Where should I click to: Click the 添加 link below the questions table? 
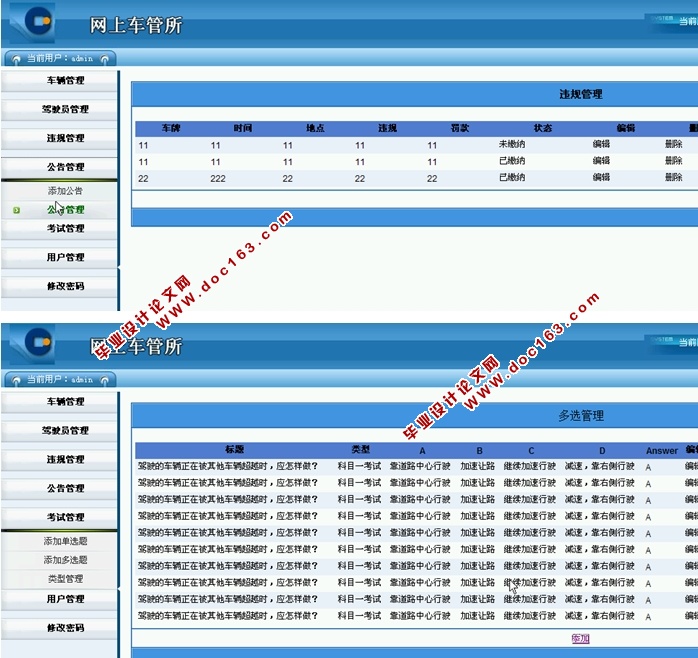pyautogui.click(x=580, y=639)
